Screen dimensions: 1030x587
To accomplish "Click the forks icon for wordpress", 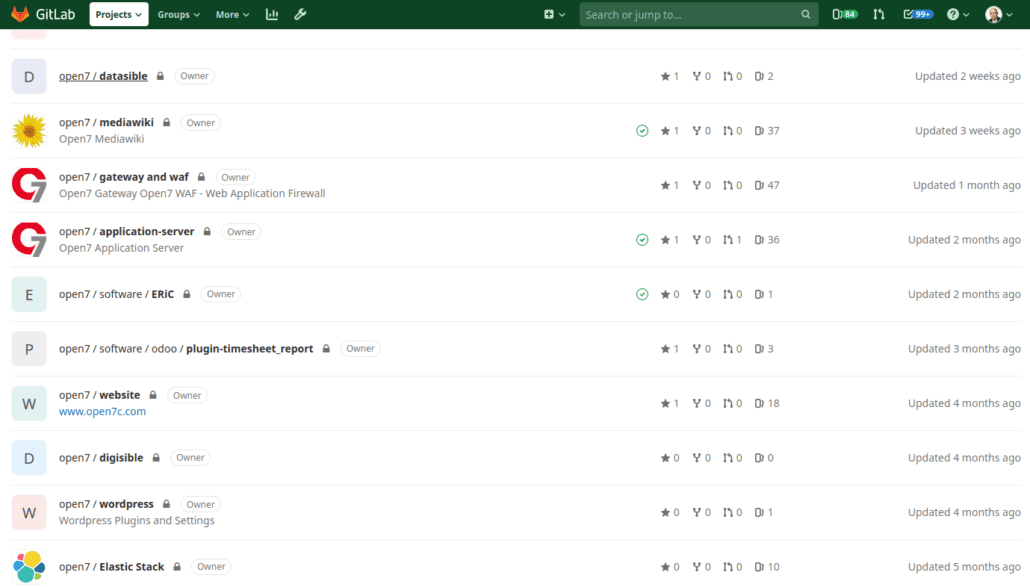I will click(696, 512).
